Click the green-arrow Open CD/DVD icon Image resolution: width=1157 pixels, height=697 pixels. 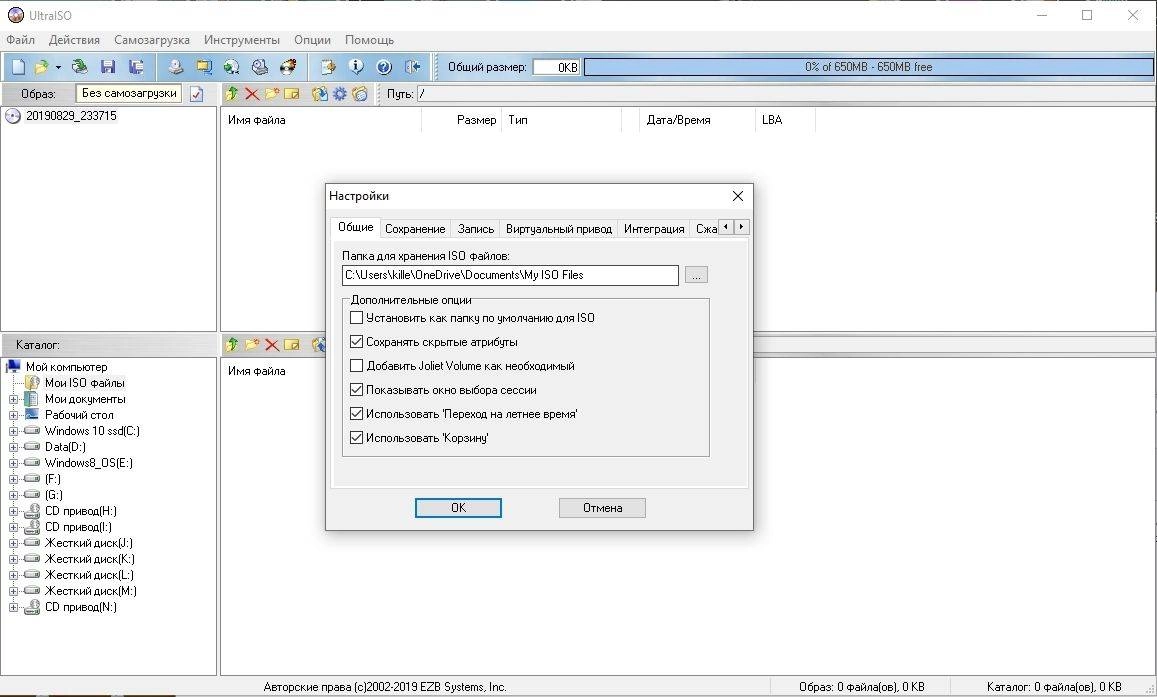tap(80, 67)
